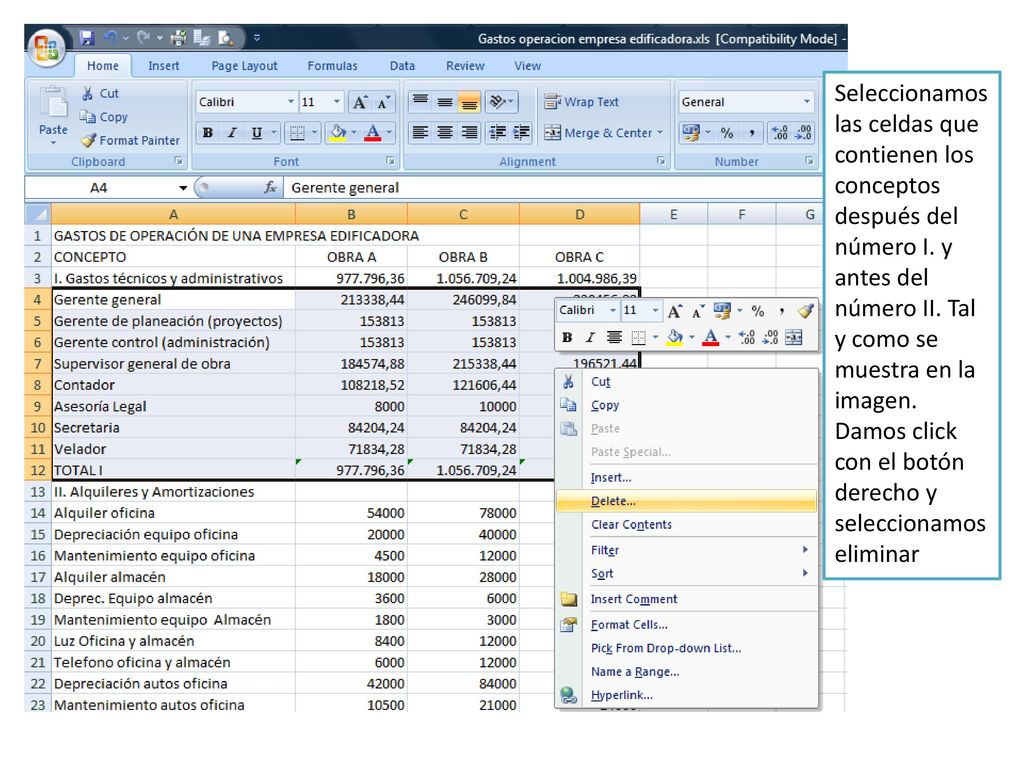
Task: Click the formula bar showing Gerente general
Action: [x=552, y=188]
